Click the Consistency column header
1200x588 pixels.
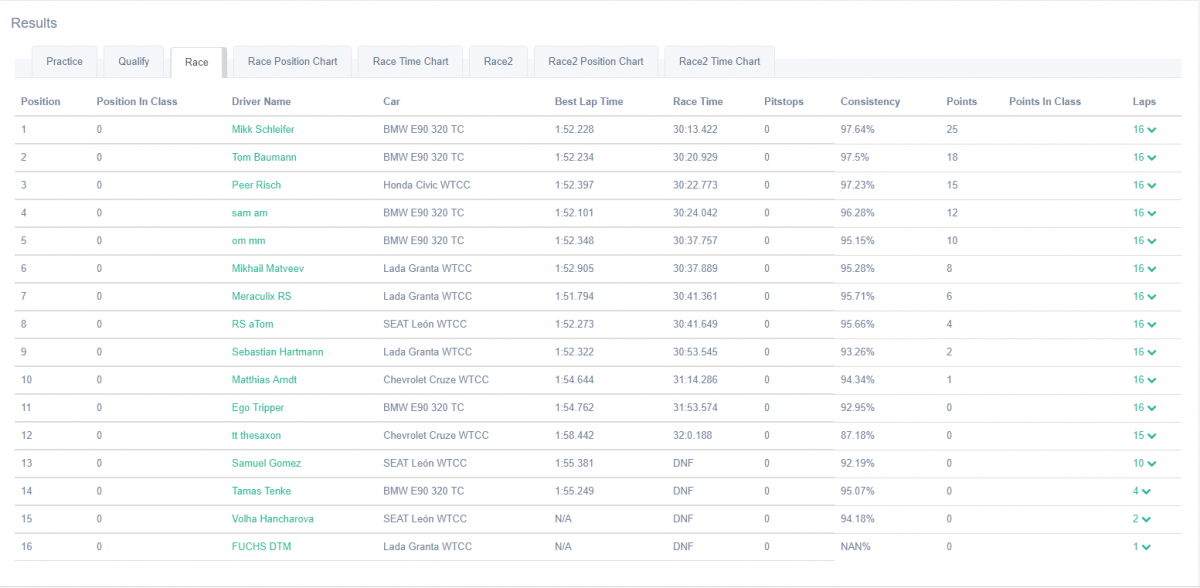pos(870,102)
